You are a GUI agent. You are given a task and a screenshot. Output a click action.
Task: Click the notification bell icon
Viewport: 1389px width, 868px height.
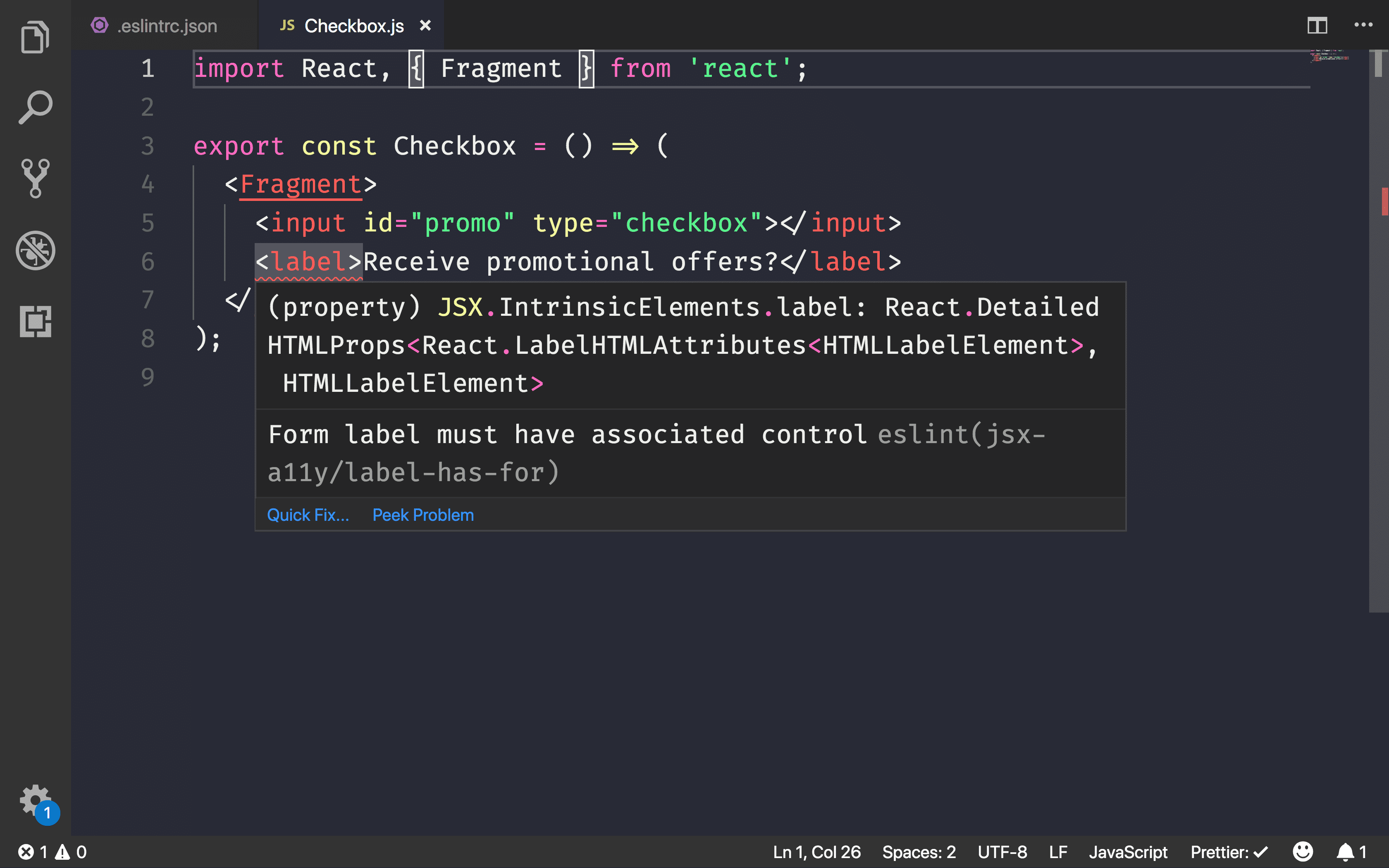point(1347,851)
